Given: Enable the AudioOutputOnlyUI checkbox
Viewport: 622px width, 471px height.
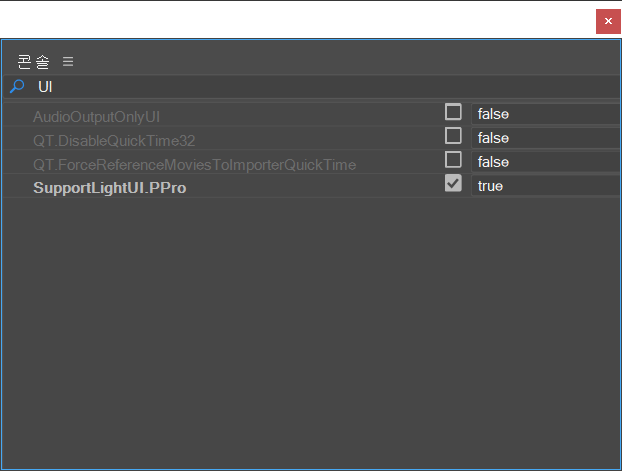Looking at the screenshot, I should (453, 112).
